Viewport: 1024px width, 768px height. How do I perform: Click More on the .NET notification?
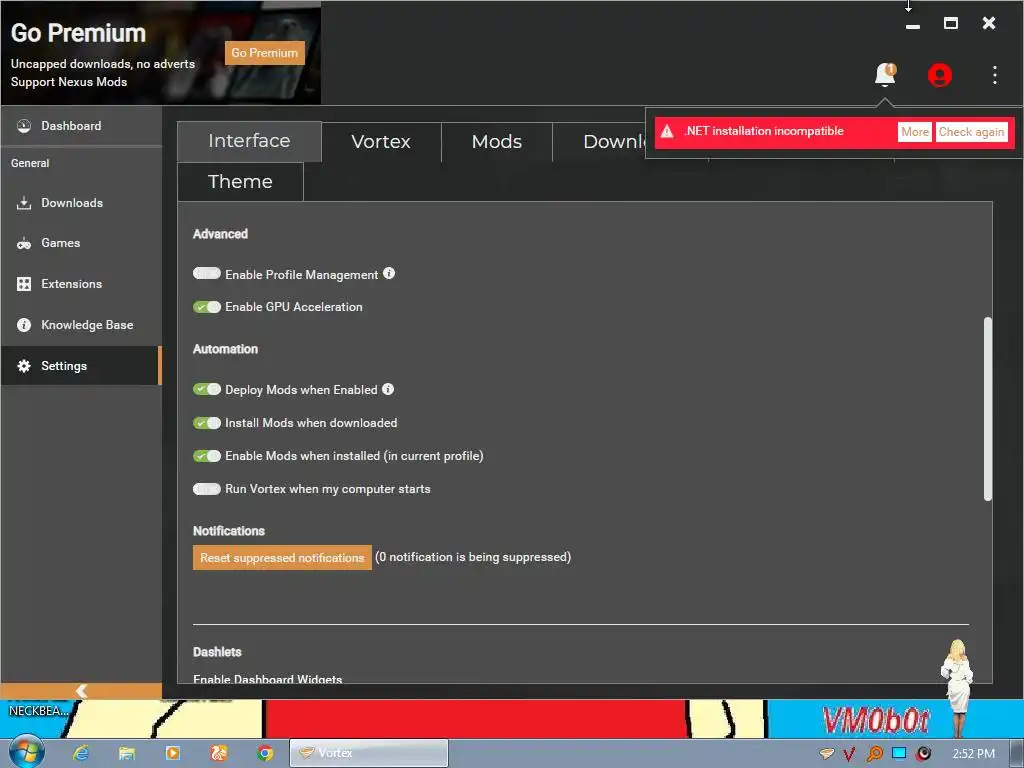coord(914,132)
